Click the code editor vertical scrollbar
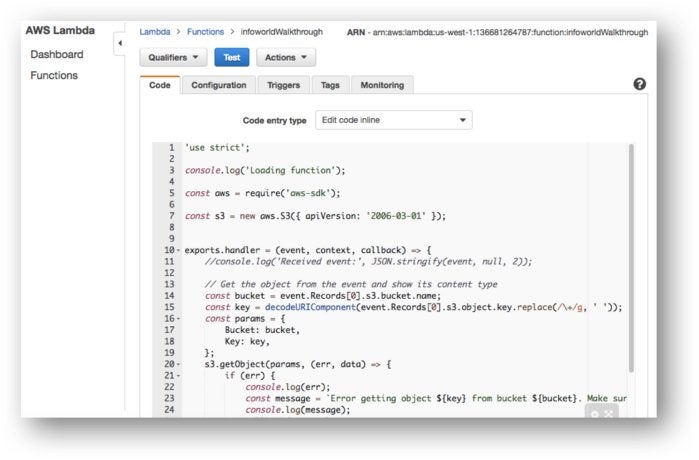The width and height of the screenshot is (699, 460). tap(631, 258)
